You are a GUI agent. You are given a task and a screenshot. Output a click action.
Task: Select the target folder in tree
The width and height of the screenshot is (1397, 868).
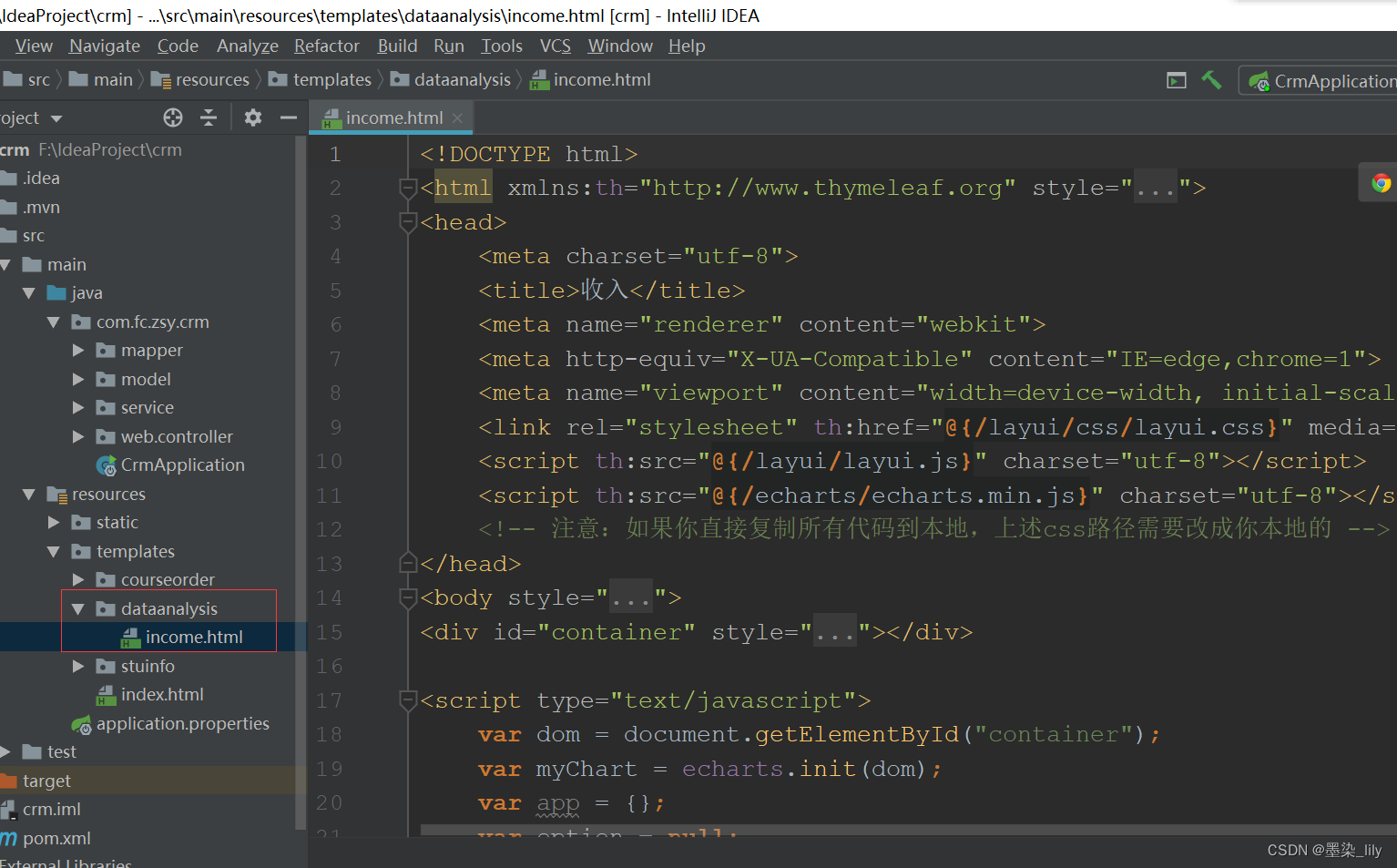[x=36, y=781]
